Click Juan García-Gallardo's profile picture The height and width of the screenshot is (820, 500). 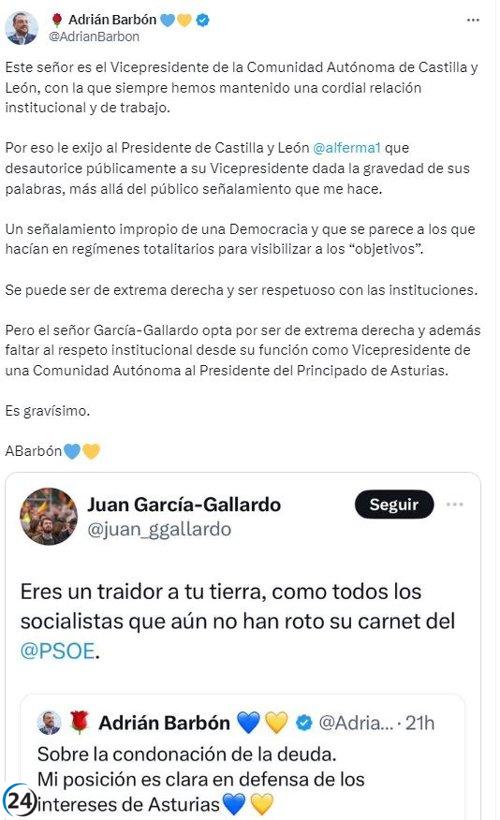[49, 517]
